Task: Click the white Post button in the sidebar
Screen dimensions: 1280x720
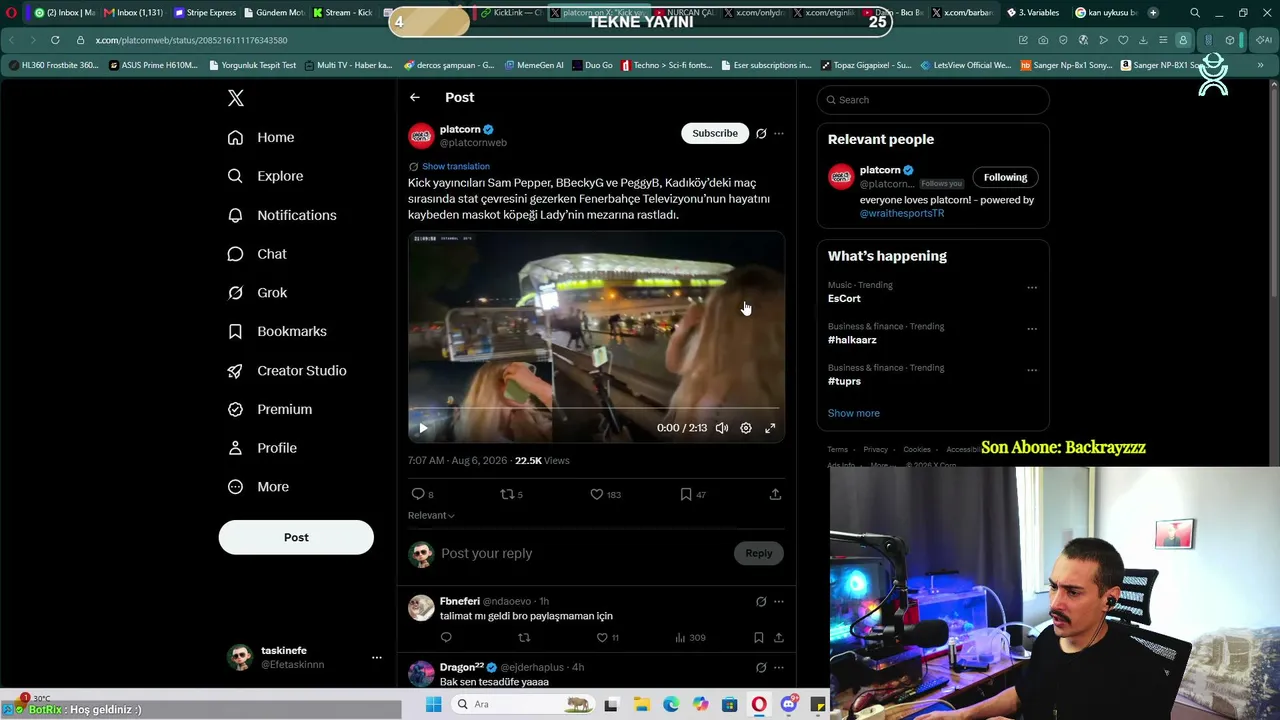Action: (296, 537)
